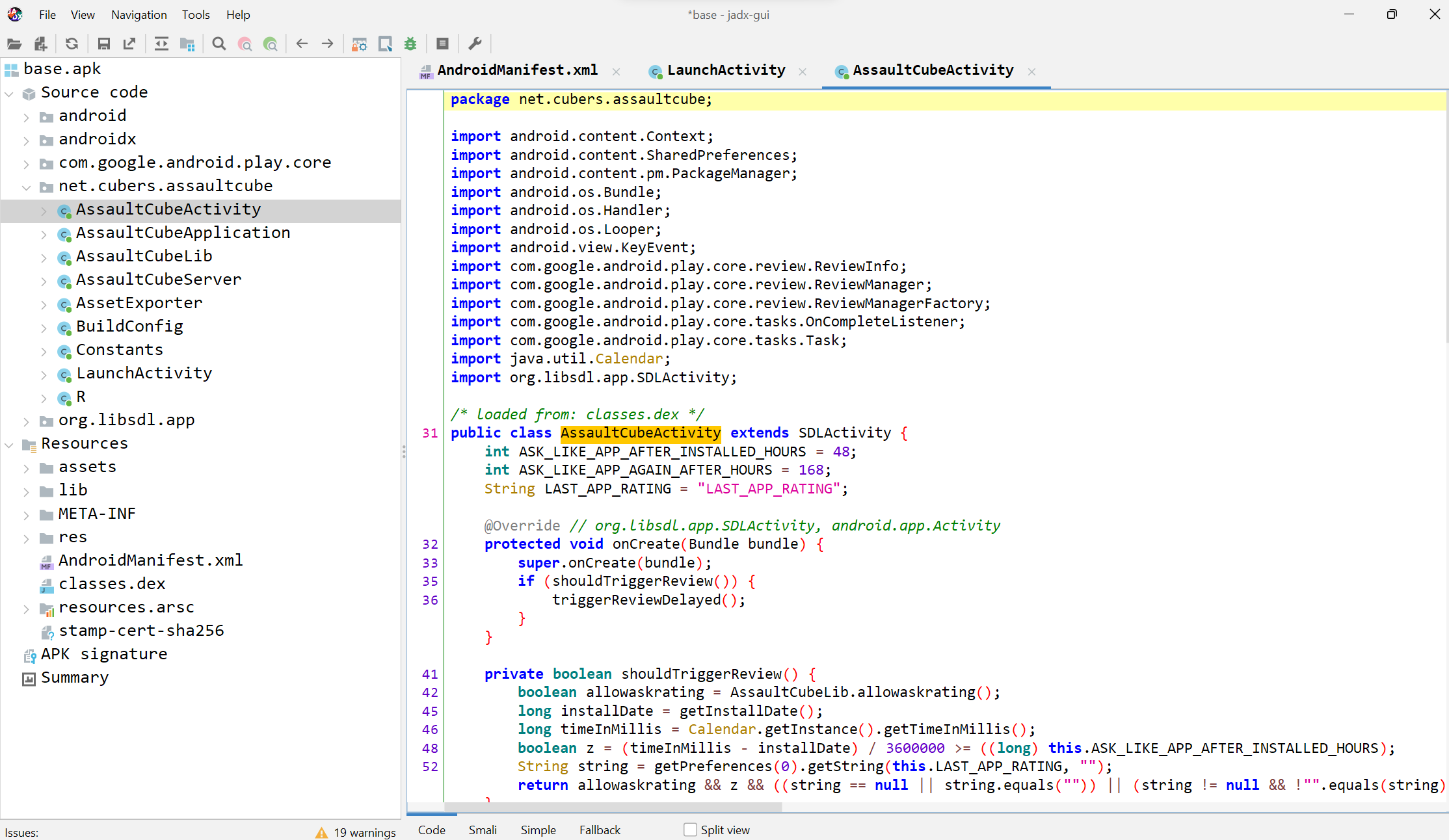Click base.apk root node
Viewport: 1449px width, 840px height.
(x=62, y=69)
